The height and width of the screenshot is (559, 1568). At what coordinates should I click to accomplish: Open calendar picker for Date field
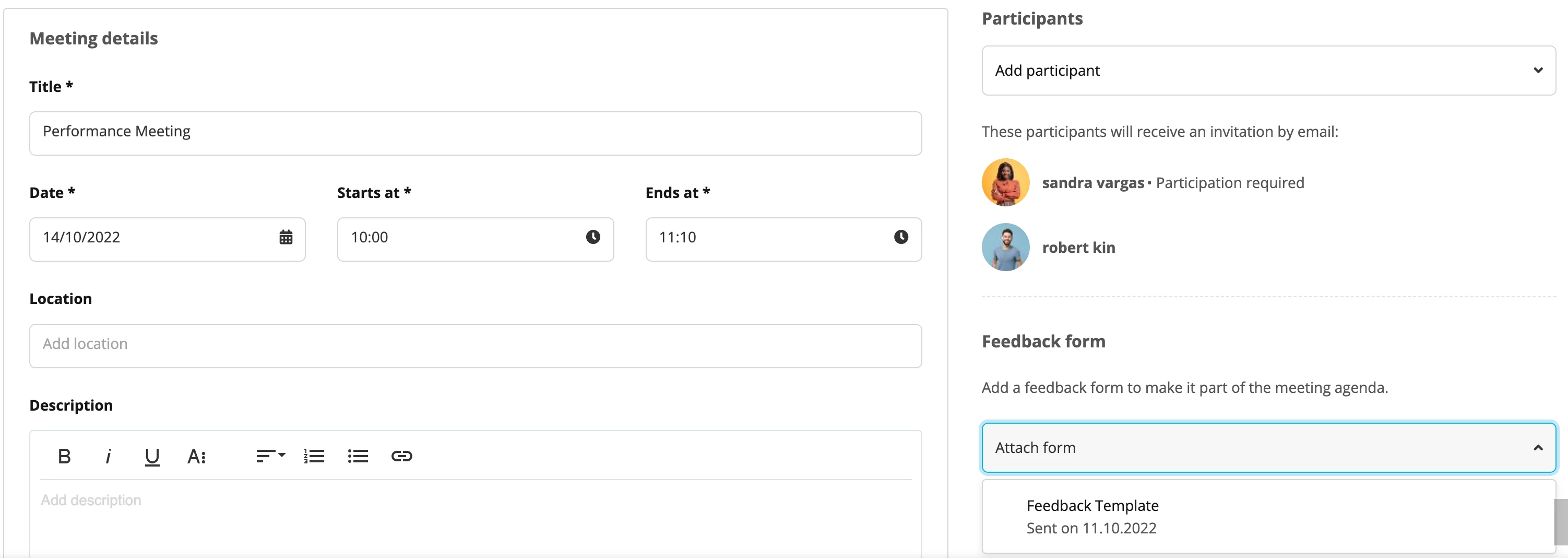[286, 237]
